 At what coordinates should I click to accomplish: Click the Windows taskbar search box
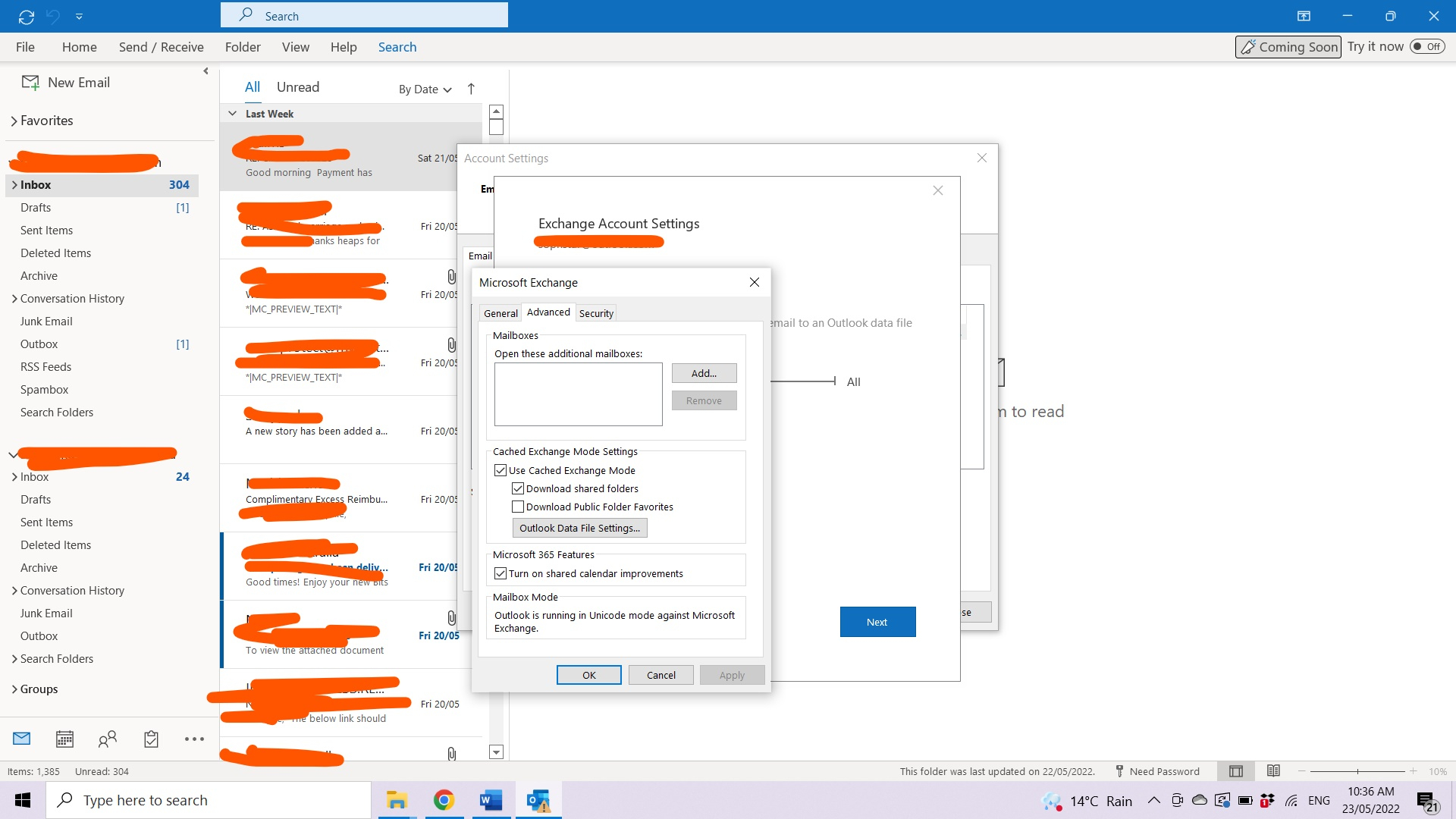tap(209, 800)
